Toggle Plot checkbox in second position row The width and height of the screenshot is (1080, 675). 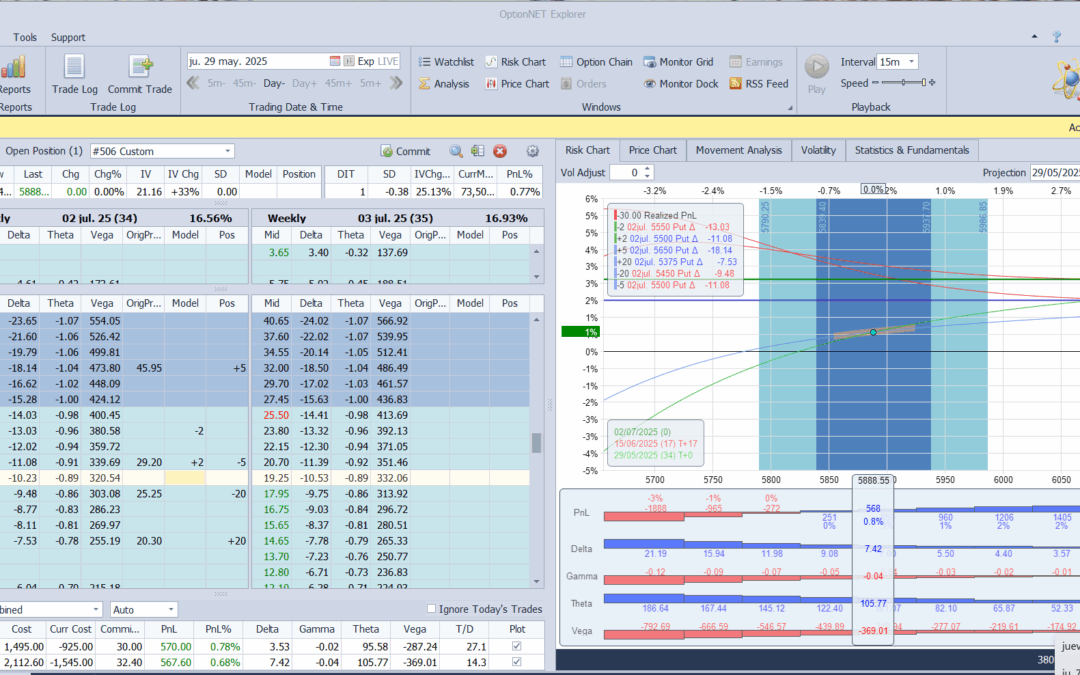(515, 662)
